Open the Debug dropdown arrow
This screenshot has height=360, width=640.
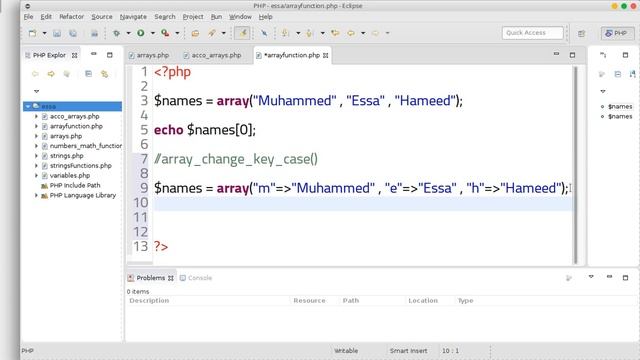[x=128, y=33]
